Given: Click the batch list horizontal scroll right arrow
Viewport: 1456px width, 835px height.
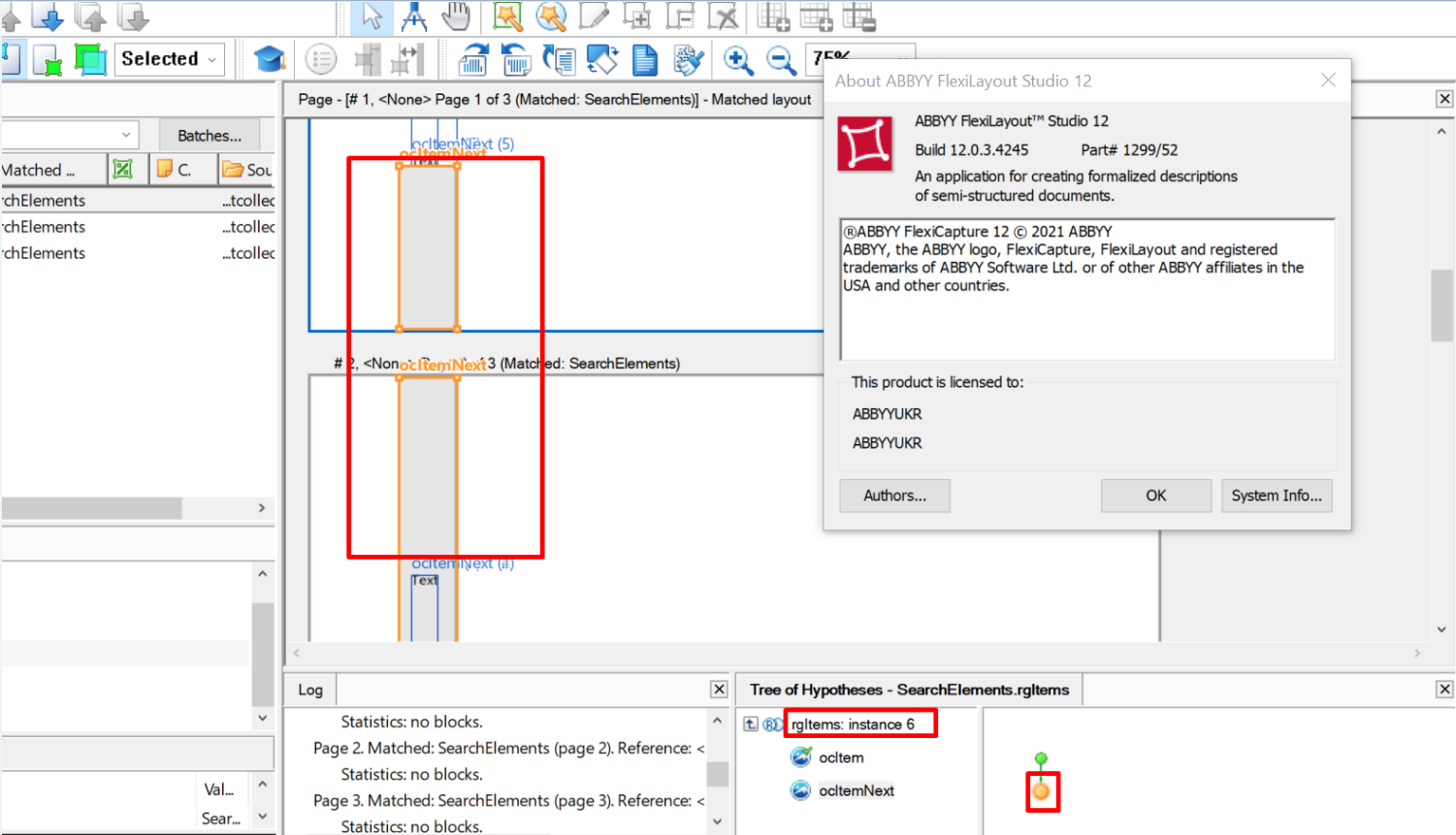Looking at the screenshot, I should pyautogui.click(x=261, y=508).
